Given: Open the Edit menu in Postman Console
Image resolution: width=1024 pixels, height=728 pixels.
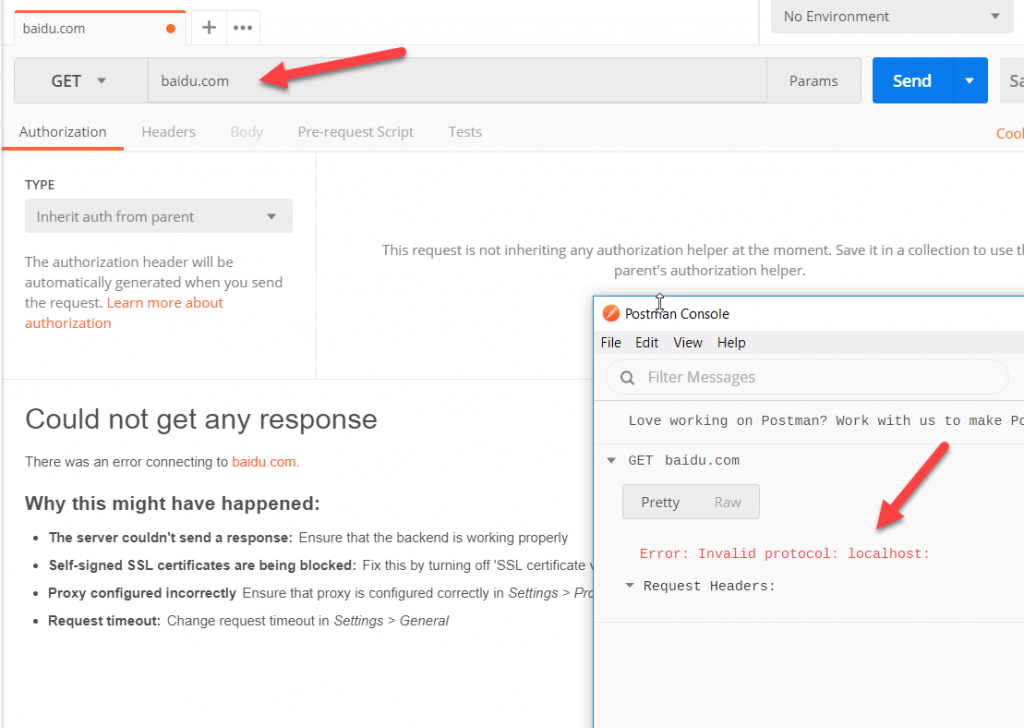Looking at the screenshot, I should 647,343.
